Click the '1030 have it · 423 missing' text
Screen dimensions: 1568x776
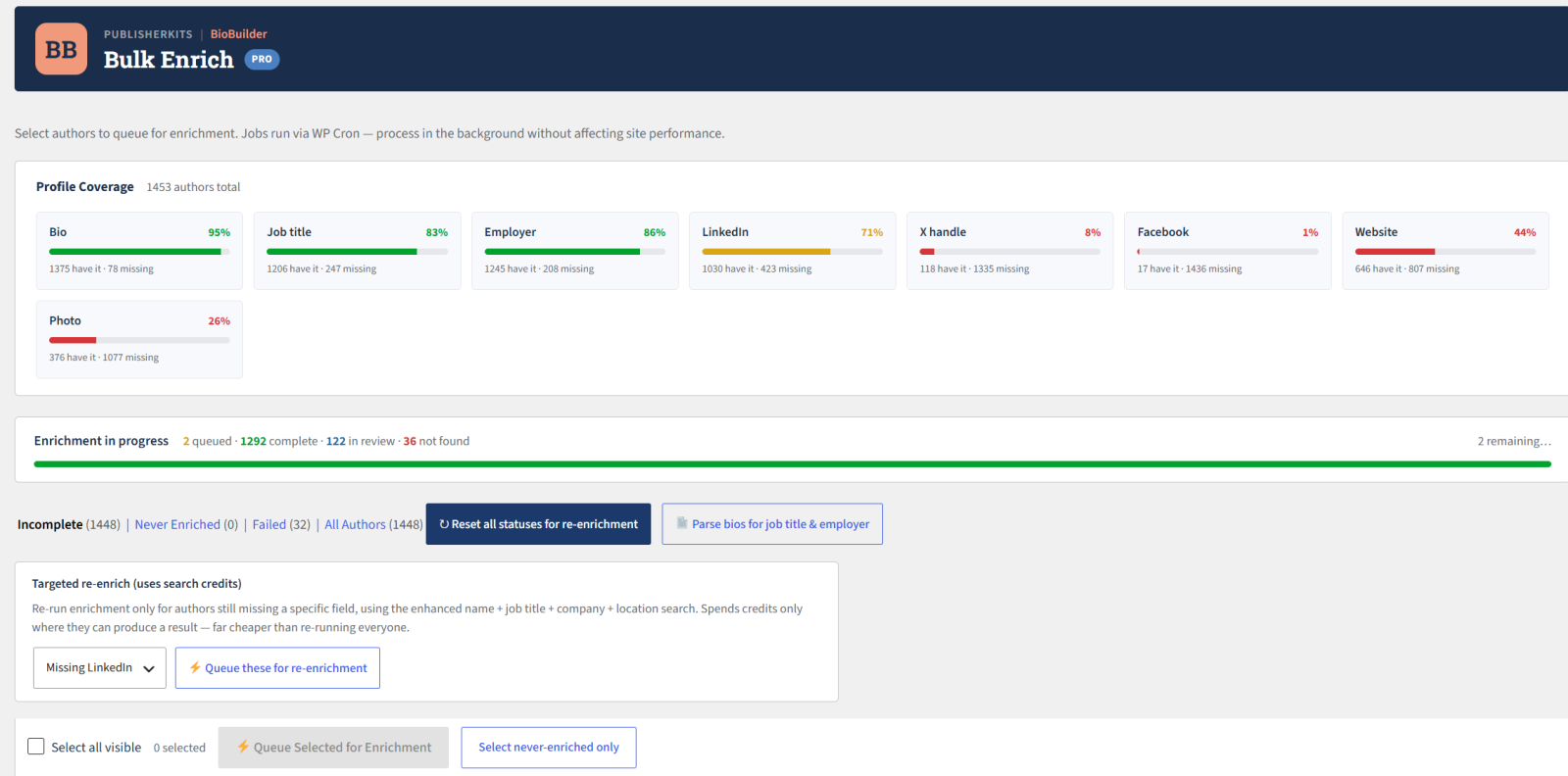tap(757, 268)
